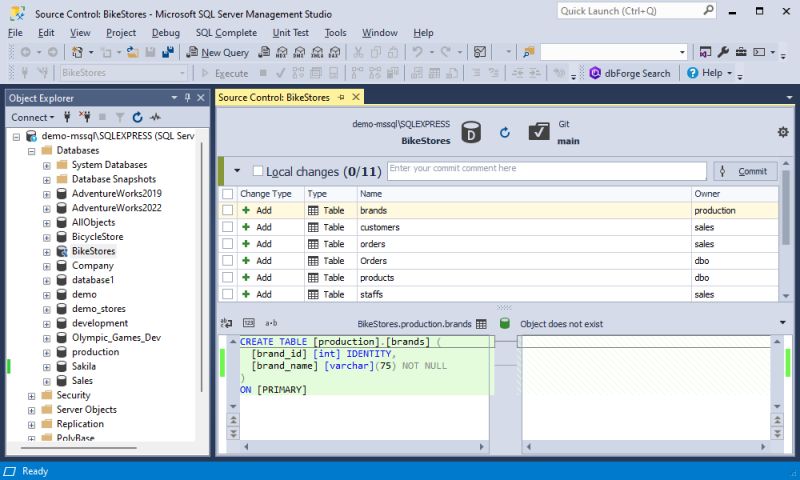Click the Database Engine Query icon after New Query

(x=264, y=52)
